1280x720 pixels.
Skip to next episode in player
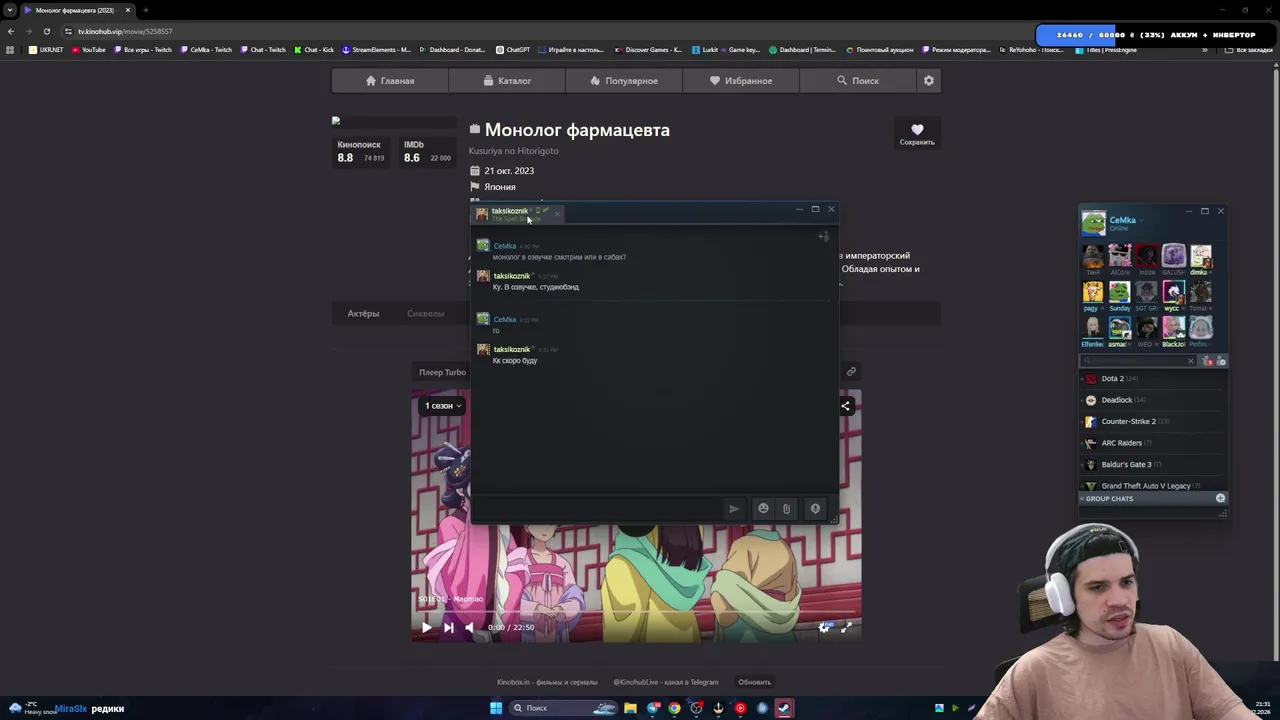pos(448,628)
